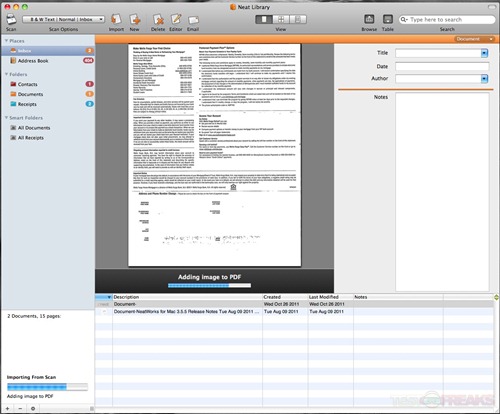
Task: Click the New item toolbar icon
Action: click(x=135, y=19)
